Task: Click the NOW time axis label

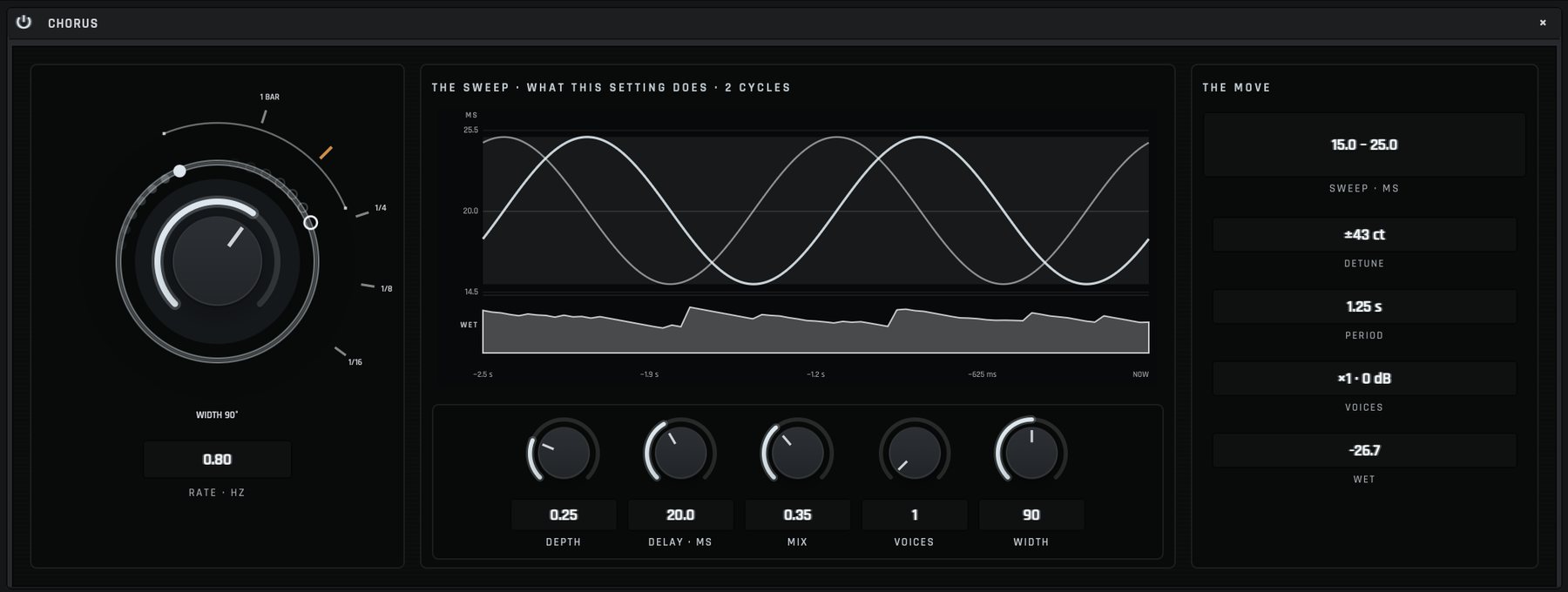Action: (x=1140, y=374)
